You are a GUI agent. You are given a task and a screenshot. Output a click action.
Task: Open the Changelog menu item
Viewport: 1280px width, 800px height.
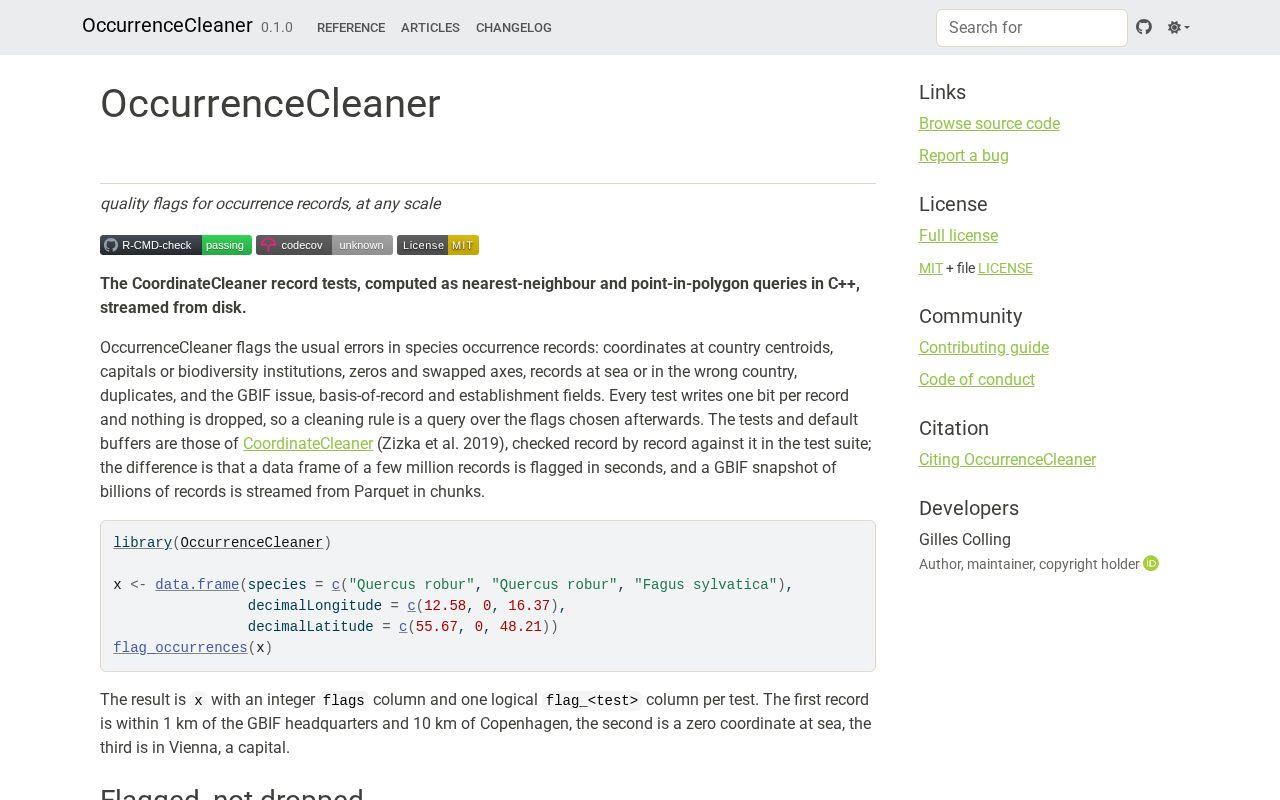(x=514, y=28)
